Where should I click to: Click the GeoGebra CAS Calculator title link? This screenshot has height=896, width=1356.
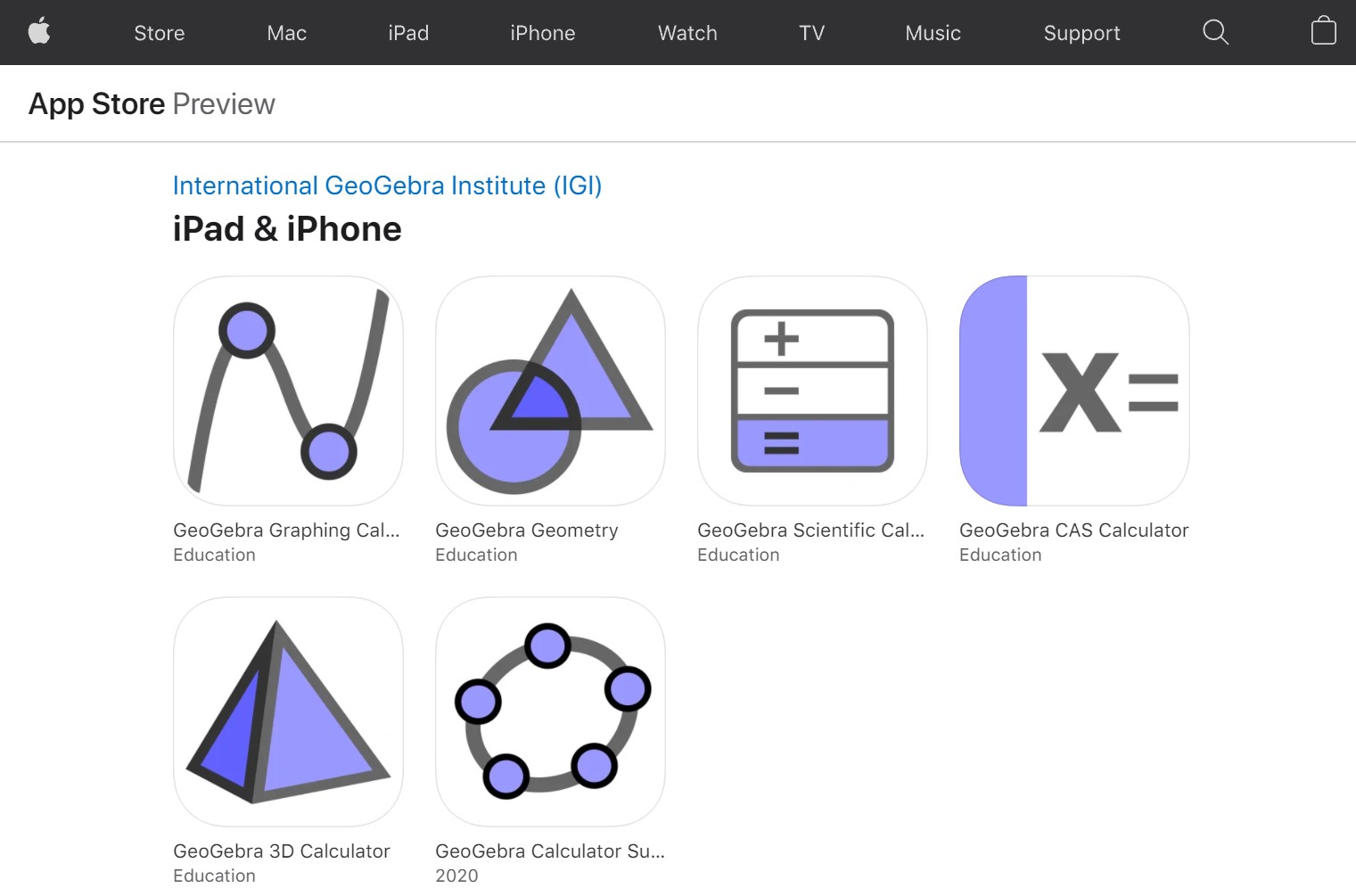click(1074, 530)
